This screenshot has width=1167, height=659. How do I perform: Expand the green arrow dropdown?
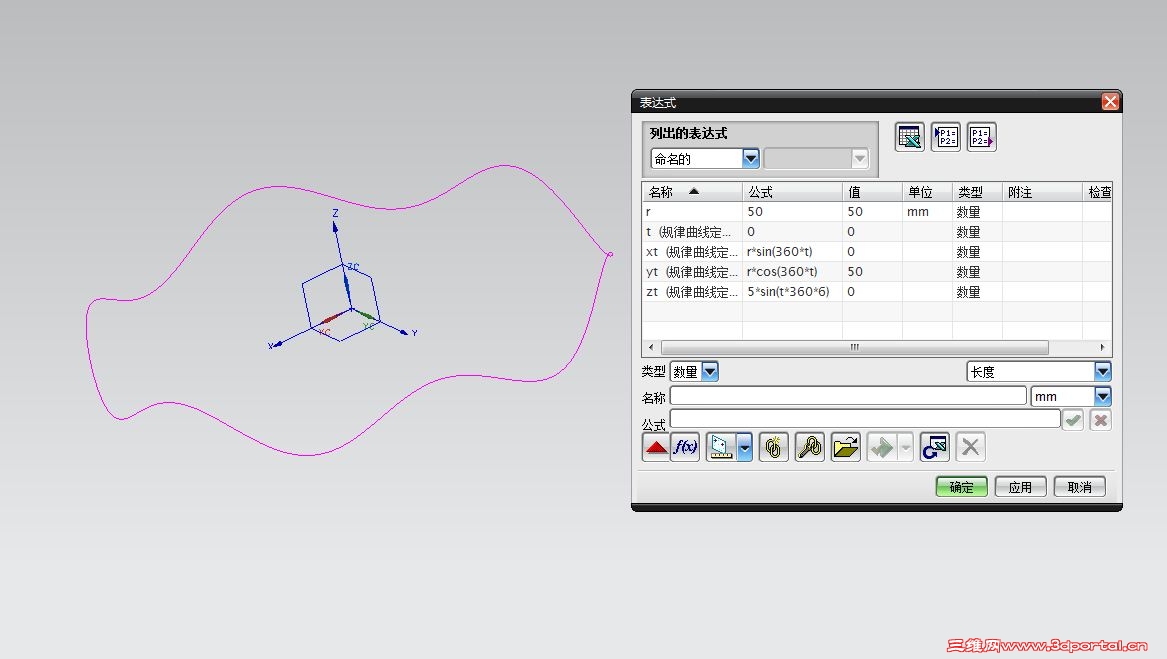pos(905,448)
